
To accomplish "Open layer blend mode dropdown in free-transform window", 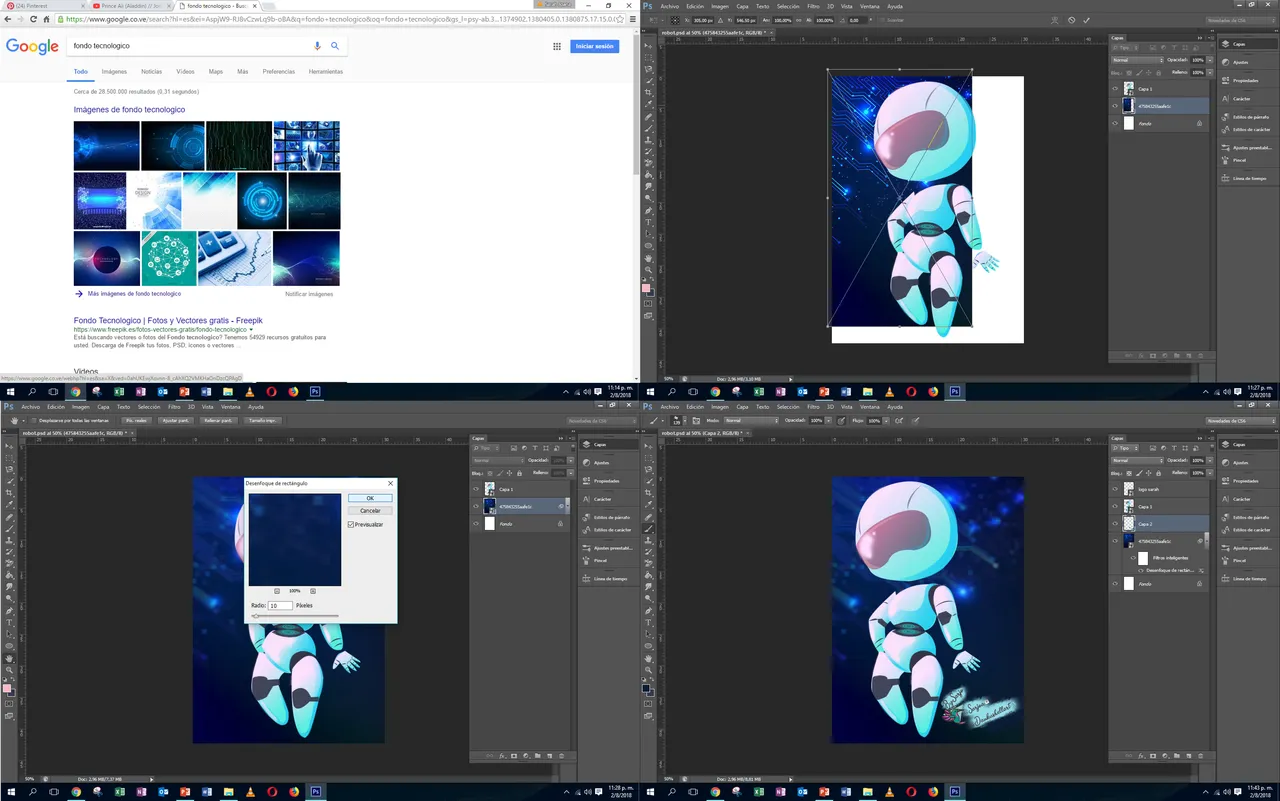I will click(1138, 60).
